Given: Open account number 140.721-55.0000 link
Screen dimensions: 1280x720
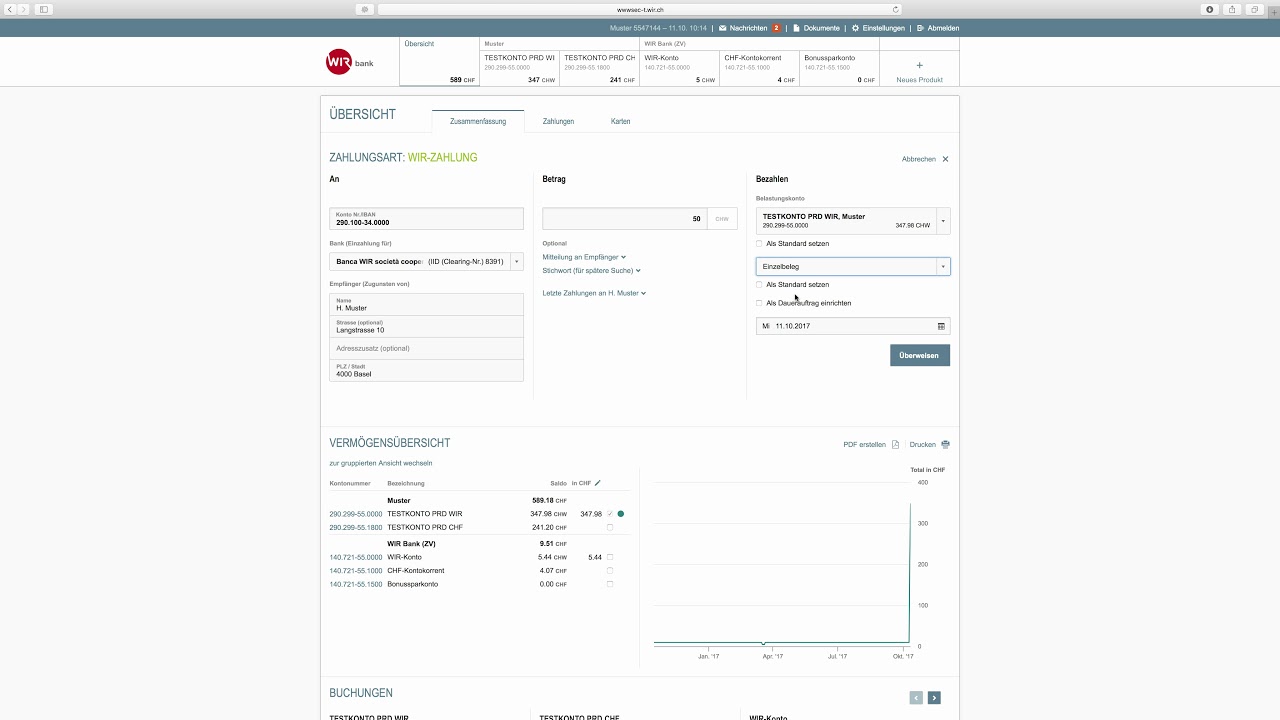Looking at the screenshot, I should [356, 557].
